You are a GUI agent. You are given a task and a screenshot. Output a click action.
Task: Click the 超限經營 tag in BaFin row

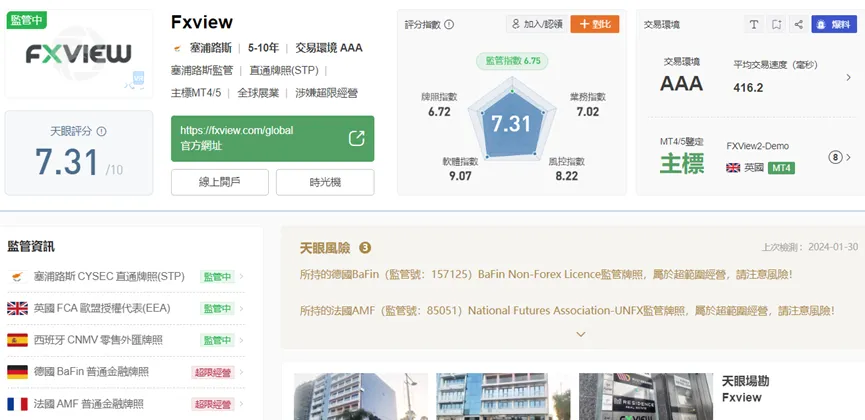[213, 372]
